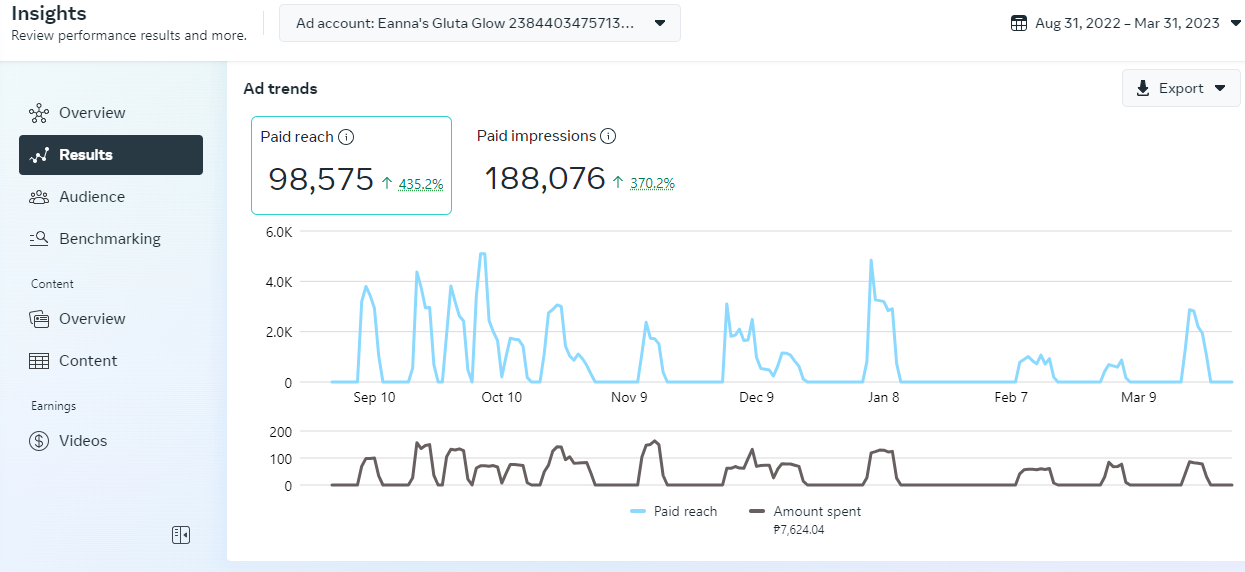Image resolution: width=1245 pixels, height=572 pixels.
Task: Click the Paid reach info icon
Action: tap(346, 137)
